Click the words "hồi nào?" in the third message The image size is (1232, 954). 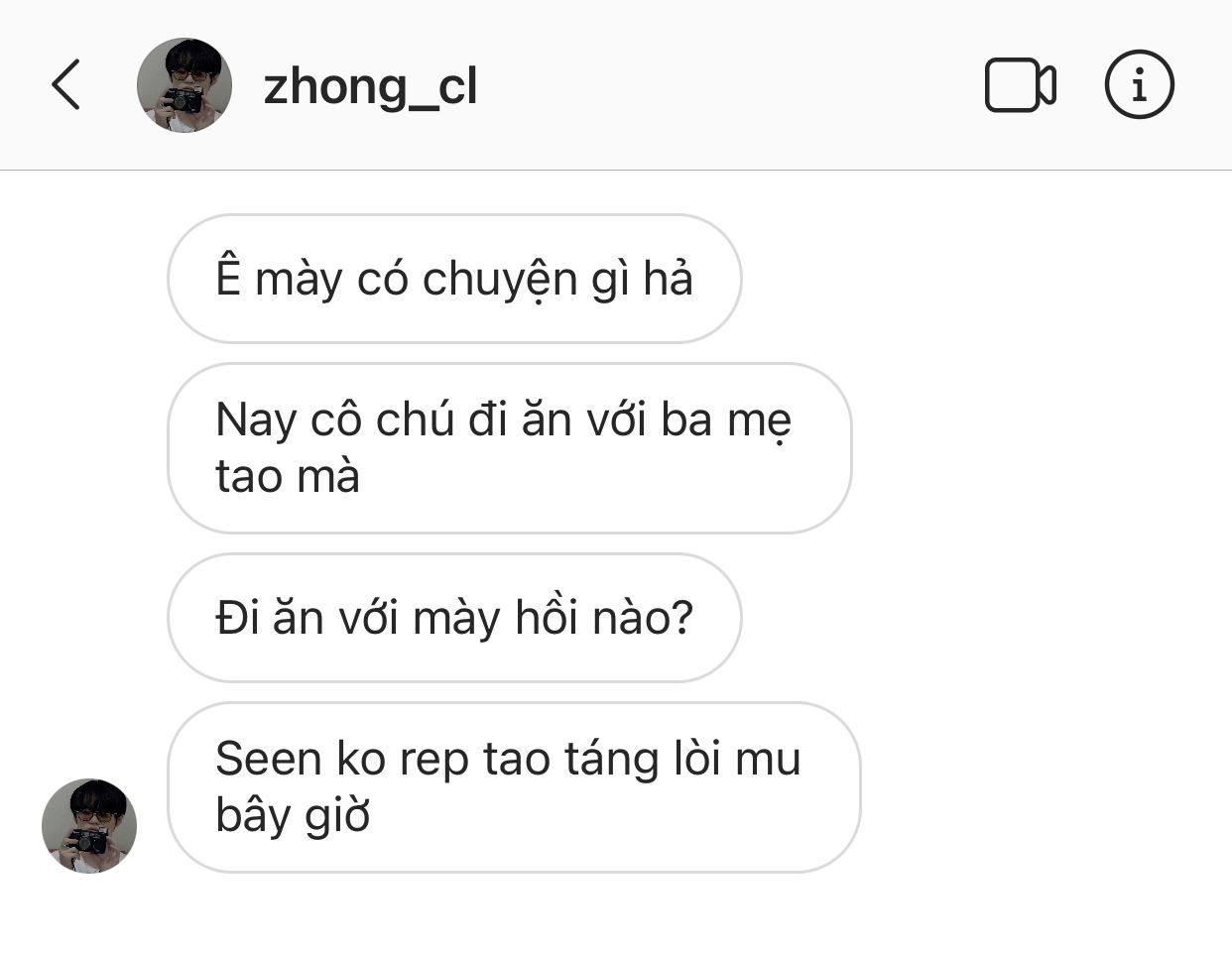(603, 618)
